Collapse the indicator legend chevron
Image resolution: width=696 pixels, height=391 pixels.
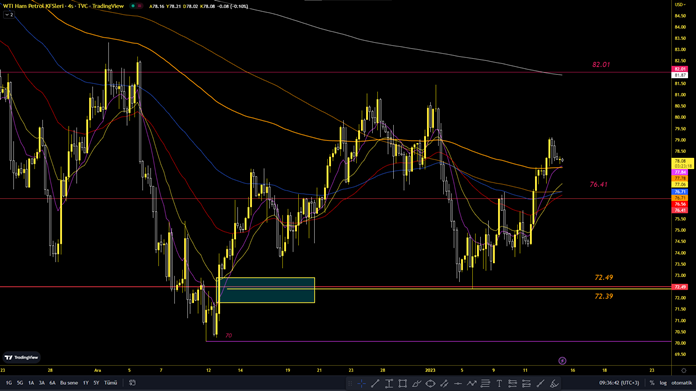pos(9,15)
